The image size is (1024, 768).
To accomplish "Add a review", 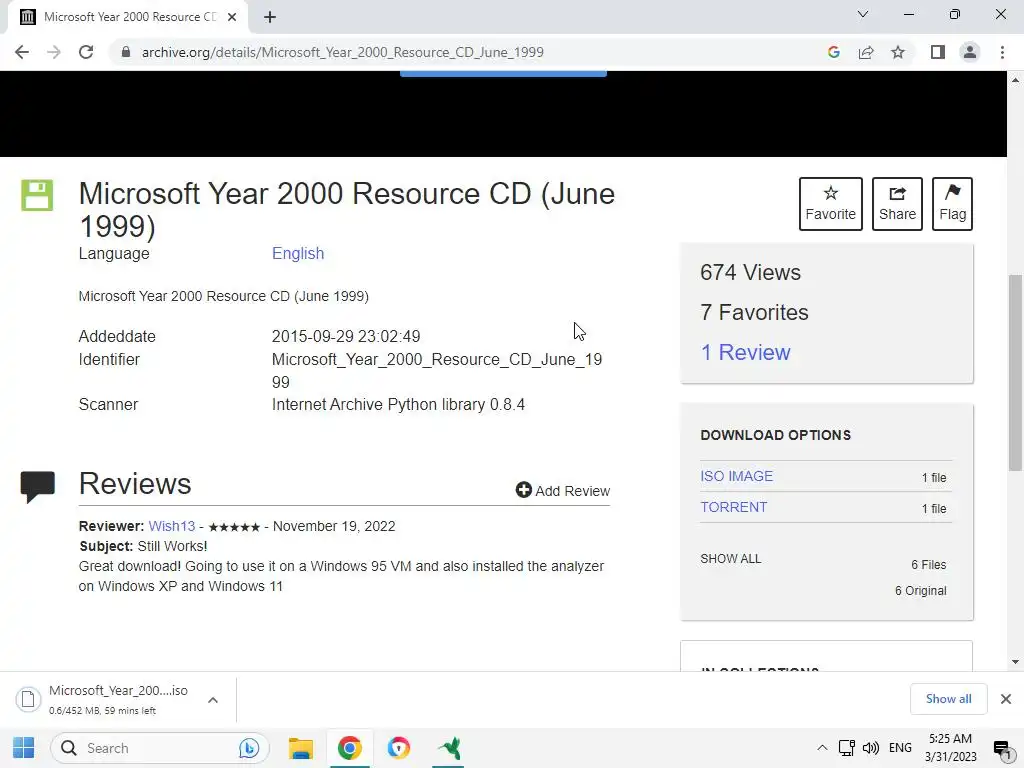I will coord(562,490).
